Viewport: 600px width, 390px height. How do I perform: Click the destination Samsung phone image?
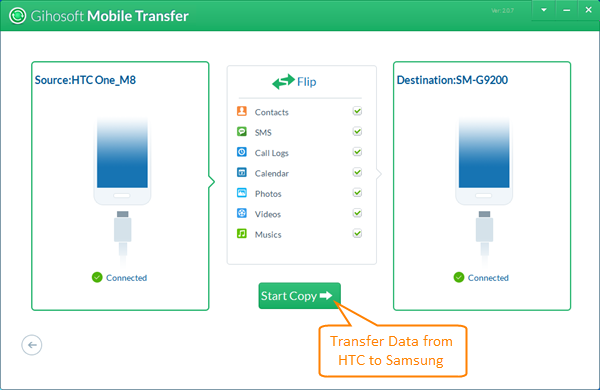(x=484, y=161)
